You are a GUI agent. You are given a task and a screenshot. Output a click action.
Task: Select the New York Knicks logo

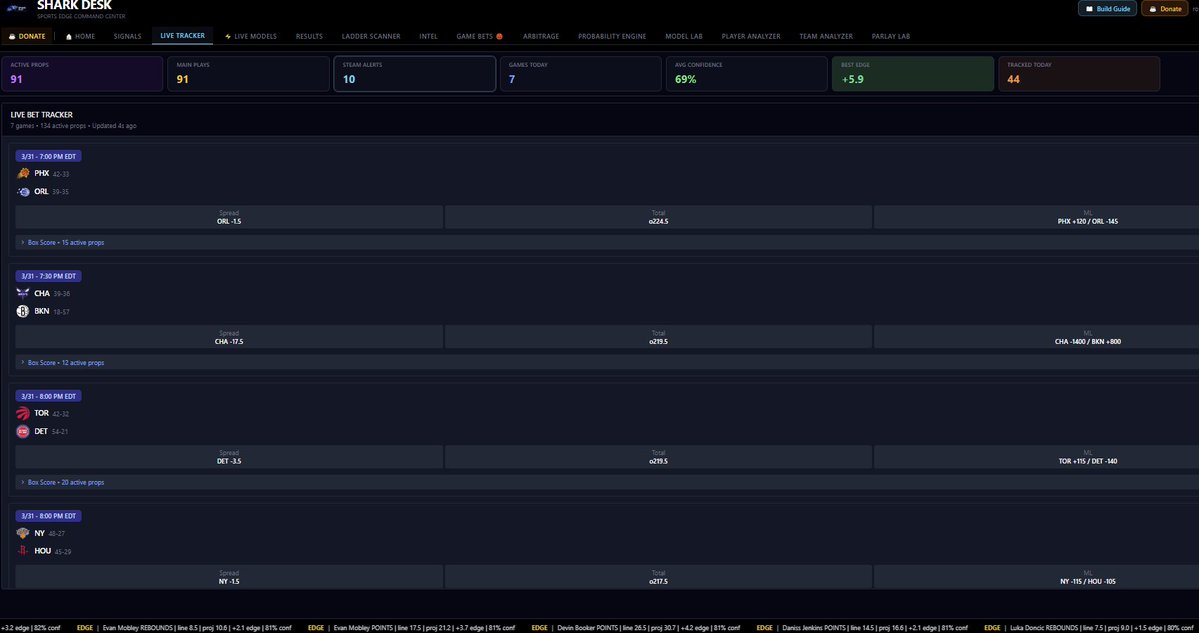(x=22, y=532)
